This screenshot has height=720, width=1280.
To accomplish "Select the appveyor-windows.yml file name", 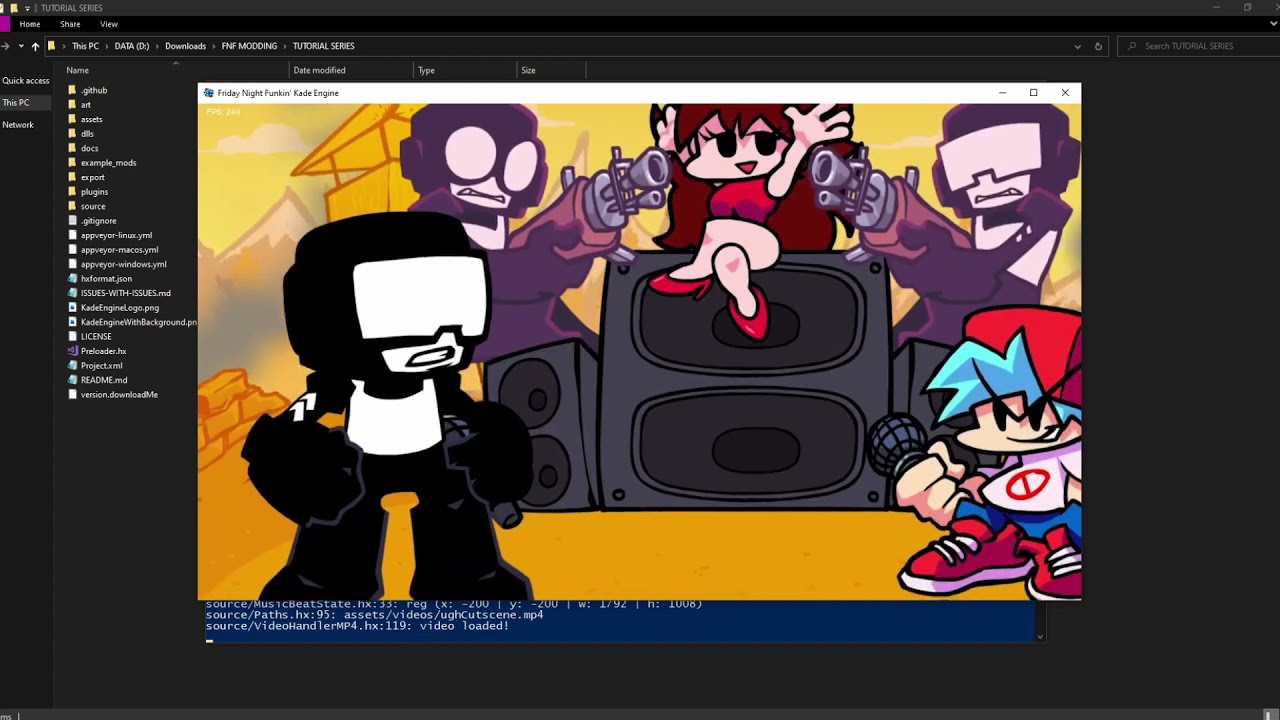I will coord(123,264).
